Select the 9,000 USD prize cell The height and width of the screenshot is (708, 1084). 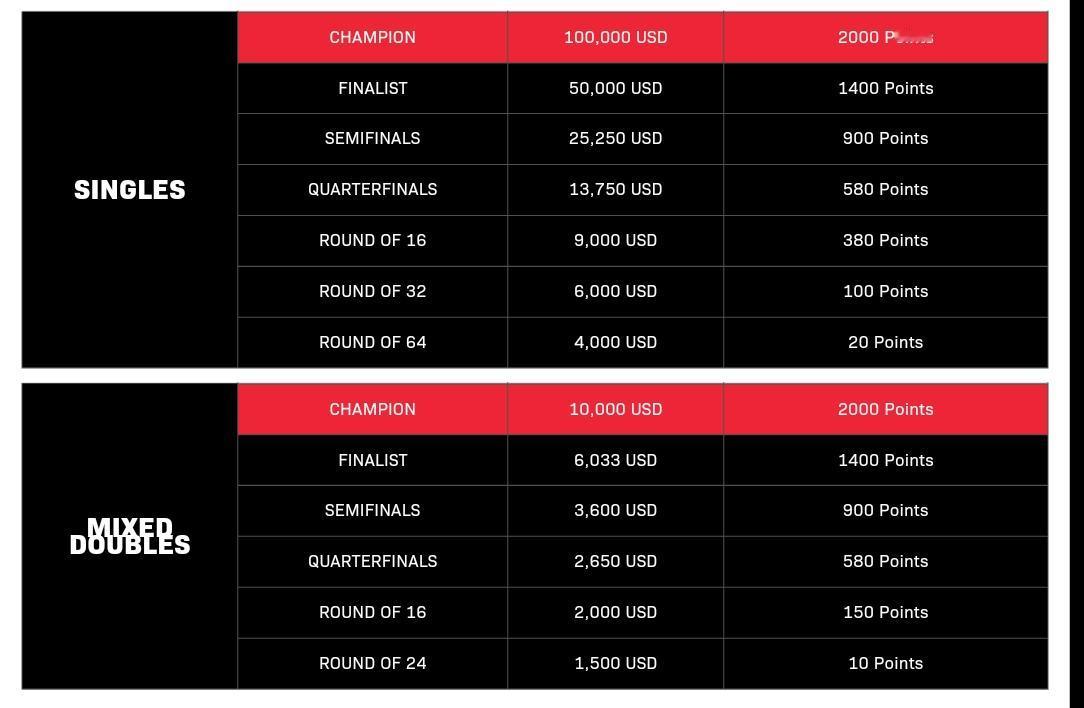tap(615, 240)
